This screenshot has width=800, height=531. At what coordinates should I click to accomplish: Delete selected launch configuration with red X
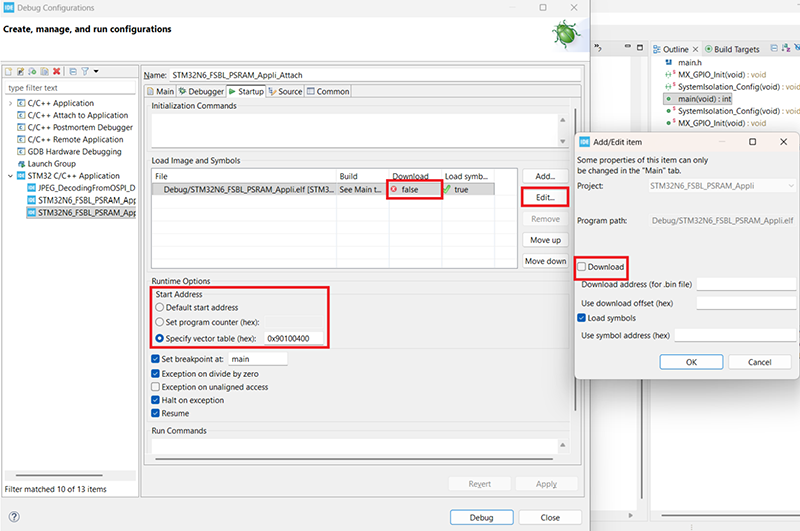(x=57, y=72)
